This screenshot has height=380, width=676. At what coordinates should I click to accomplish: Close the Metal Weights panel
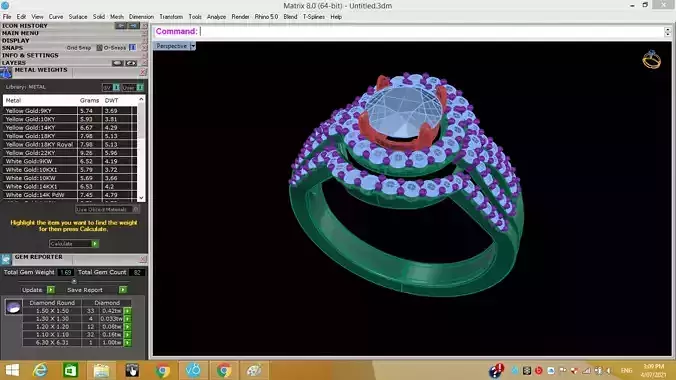[143, 72]
